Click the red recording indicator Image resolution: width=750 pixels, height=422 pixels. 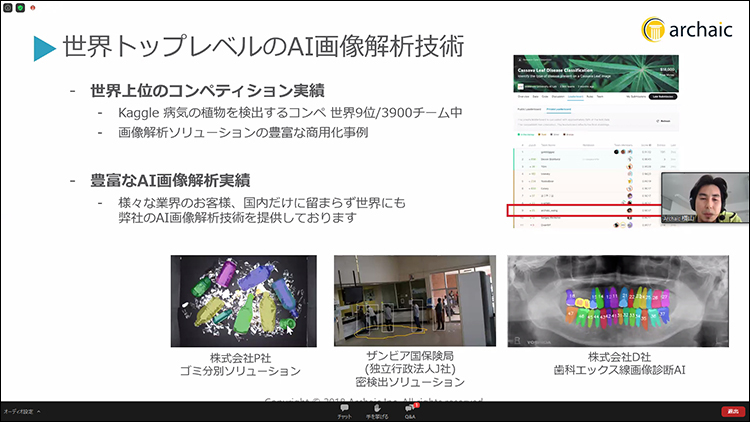point(33,8)
